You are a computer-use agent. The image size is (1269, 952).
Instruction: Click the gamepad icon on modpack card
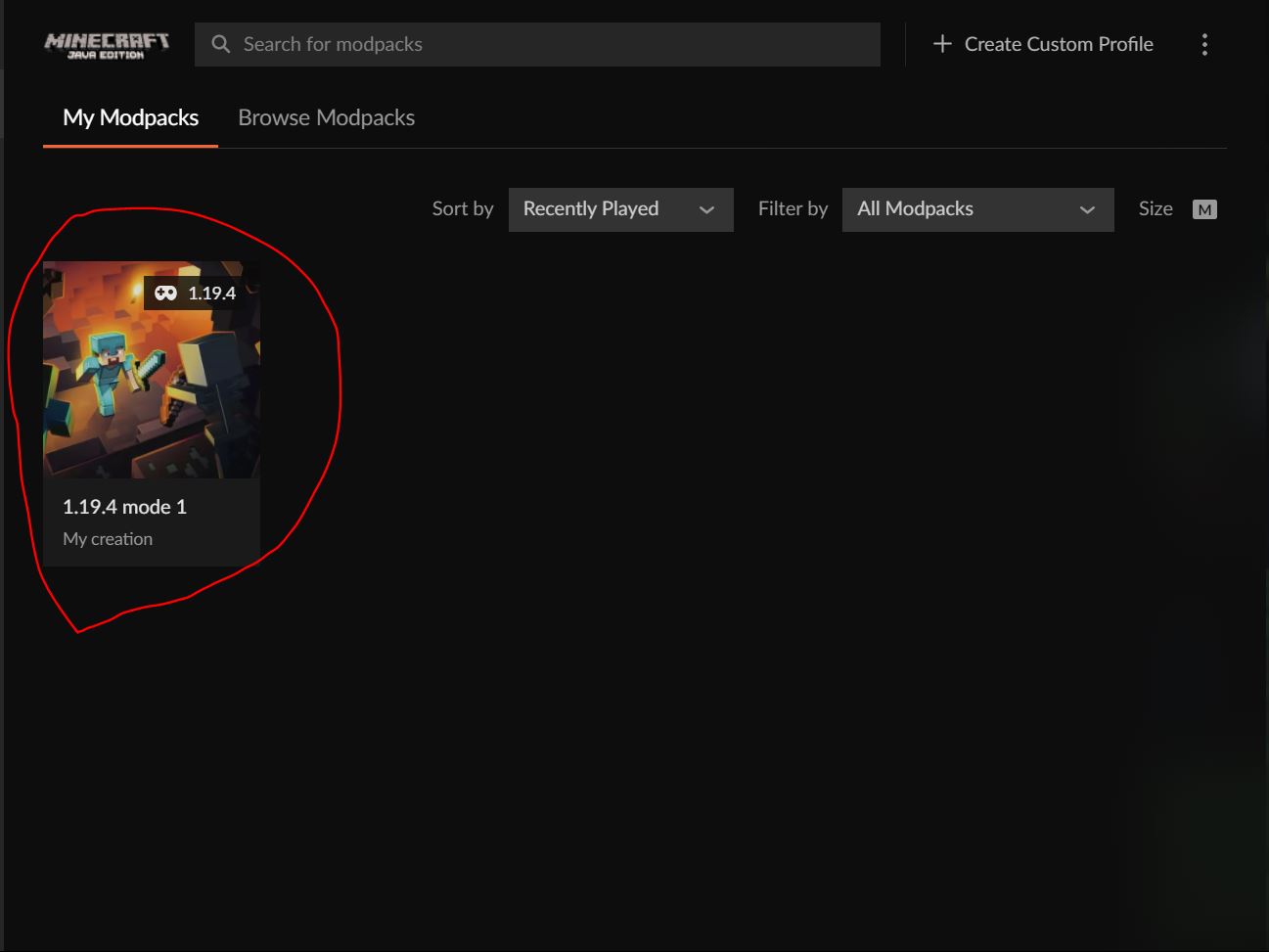pyautogui.click(x=165, y=293)
